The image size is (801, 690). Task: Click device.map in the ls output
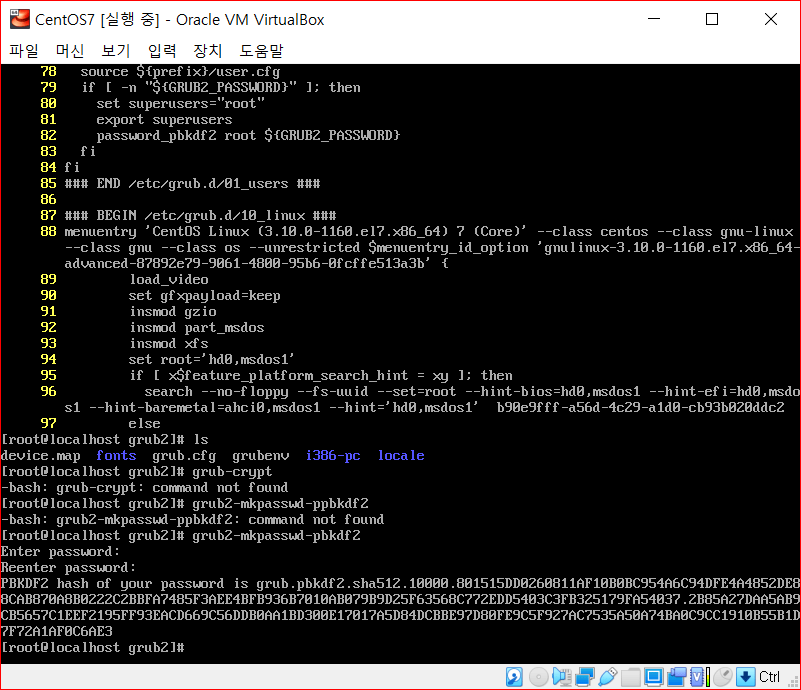point(41,456)
